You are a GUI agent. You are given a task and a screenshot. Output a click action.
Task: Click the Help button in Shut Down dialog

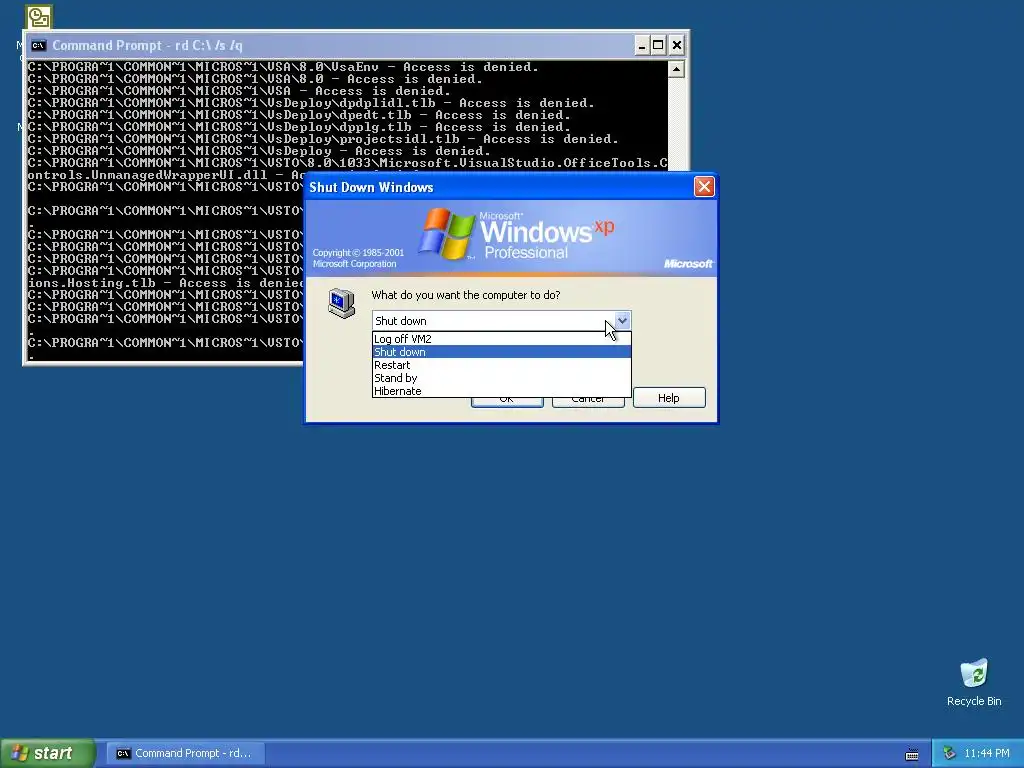[x=669, y=398]
